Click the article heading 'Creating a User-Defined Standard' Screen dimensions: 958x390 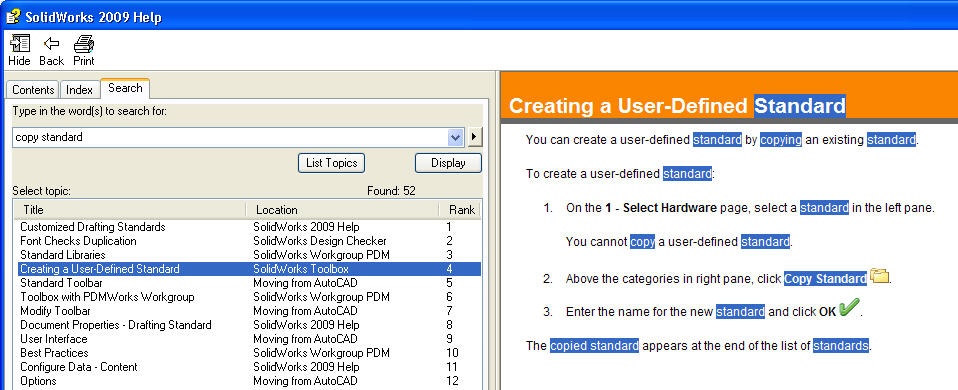pos(677,106)
